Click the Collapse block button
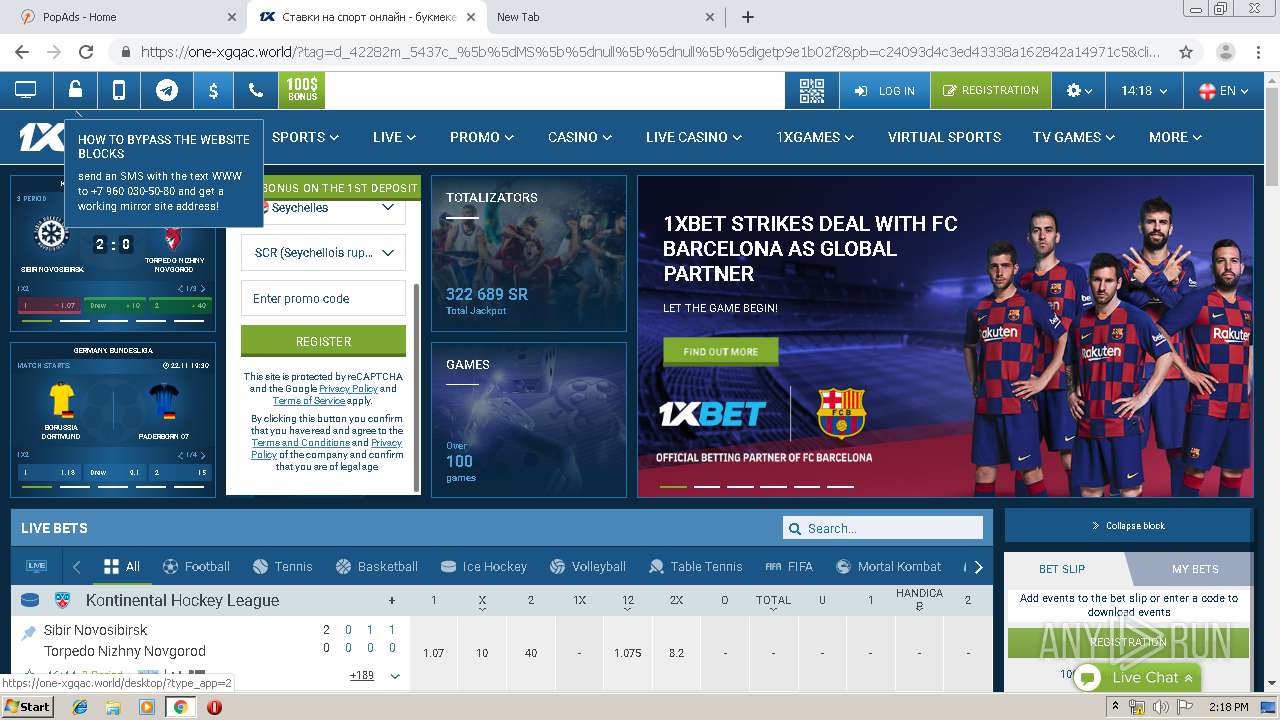This screenshot has width=1280, height=720. [1128, 526]
